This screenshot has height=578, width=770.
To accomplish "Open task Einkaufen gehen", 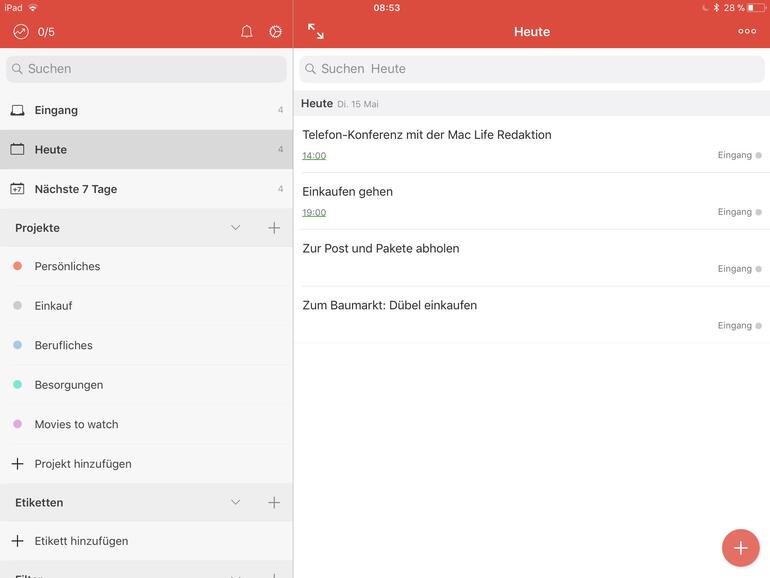I will [532, 201].
